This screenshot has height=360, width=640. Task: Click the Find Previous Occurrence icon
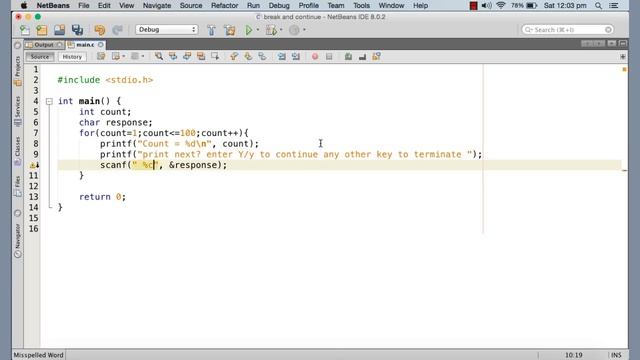tap(173, 56)
